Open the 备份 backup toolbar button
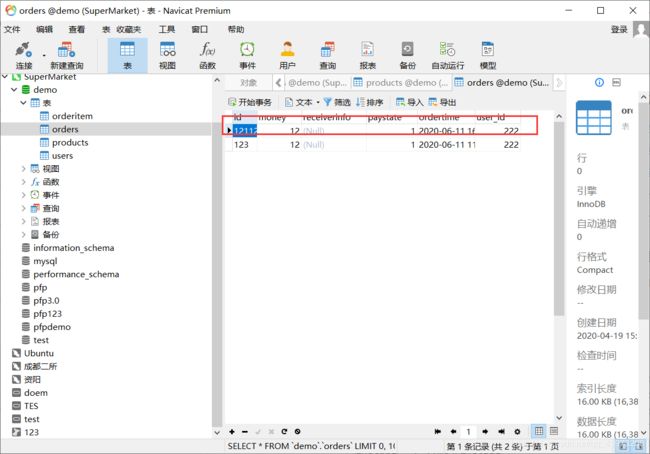650x454 pixels. (407, 55)
